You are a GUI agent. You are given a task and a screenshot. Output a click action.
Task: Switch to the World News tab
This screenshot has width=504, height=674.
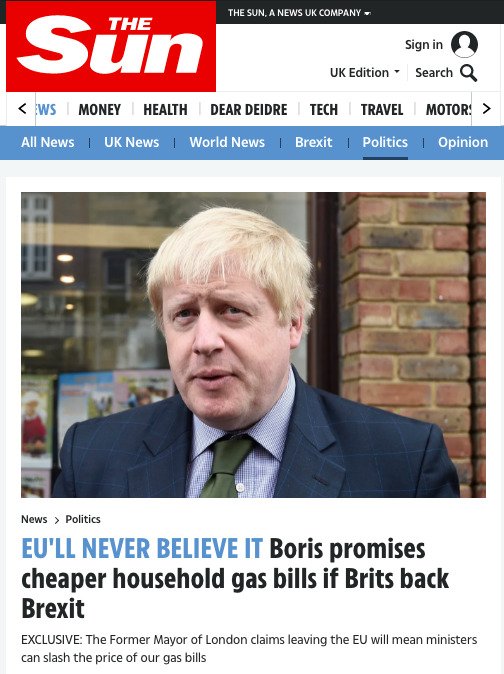click(x=227, y=142)
